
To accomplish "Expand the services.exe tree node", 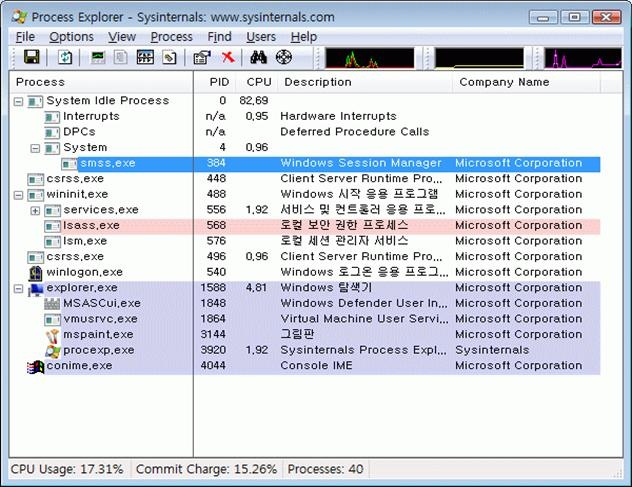I will [35, 210].
